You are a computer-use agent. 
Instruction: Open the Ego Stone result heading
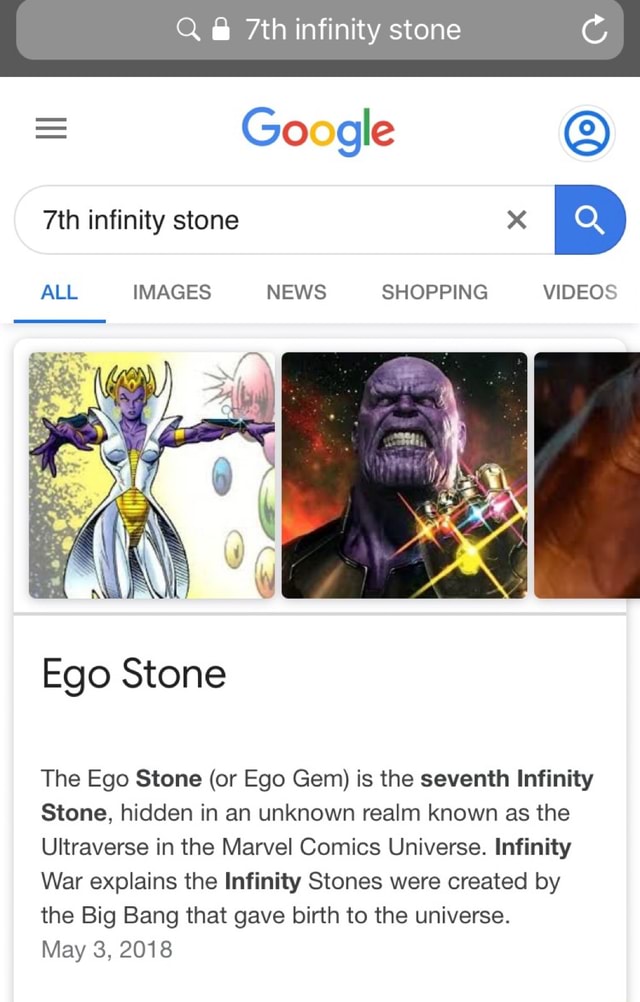(x=133, y=675)
